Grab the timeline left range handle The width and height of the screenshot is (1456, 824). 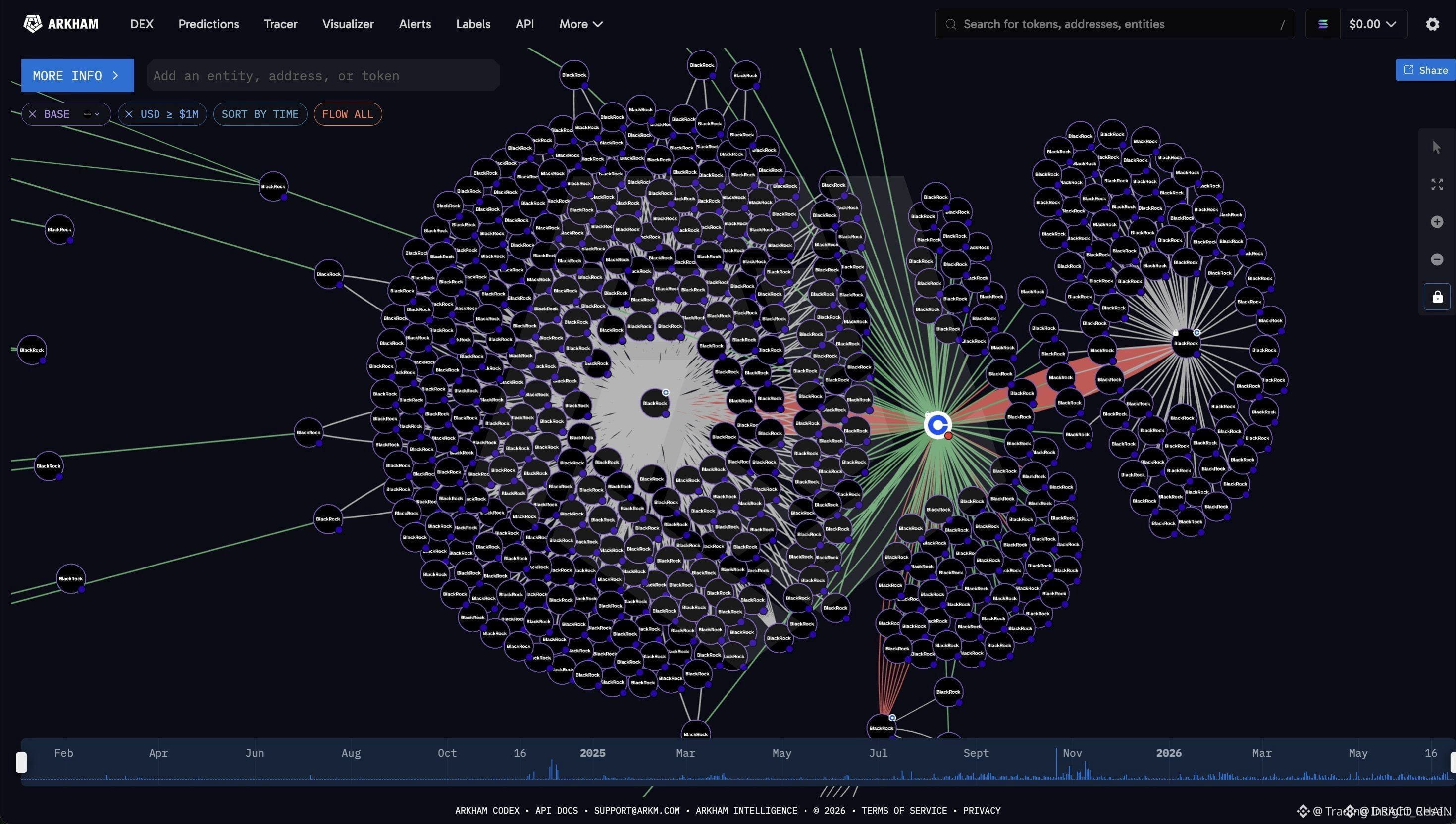pyautogui.click(x=21, y=762)
